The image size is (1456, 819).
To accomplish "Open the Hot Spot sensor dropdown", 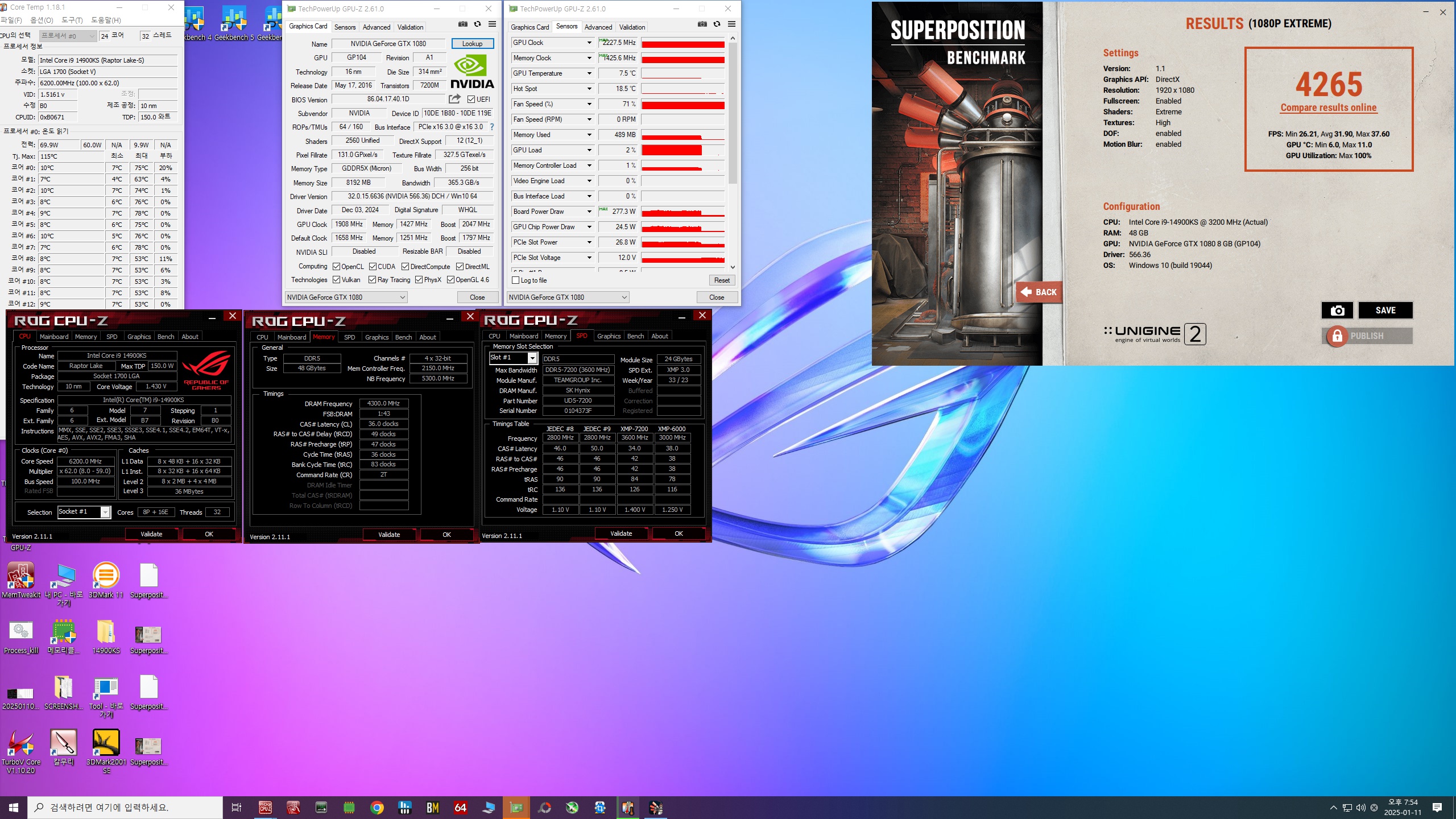I will click(589, 89).
